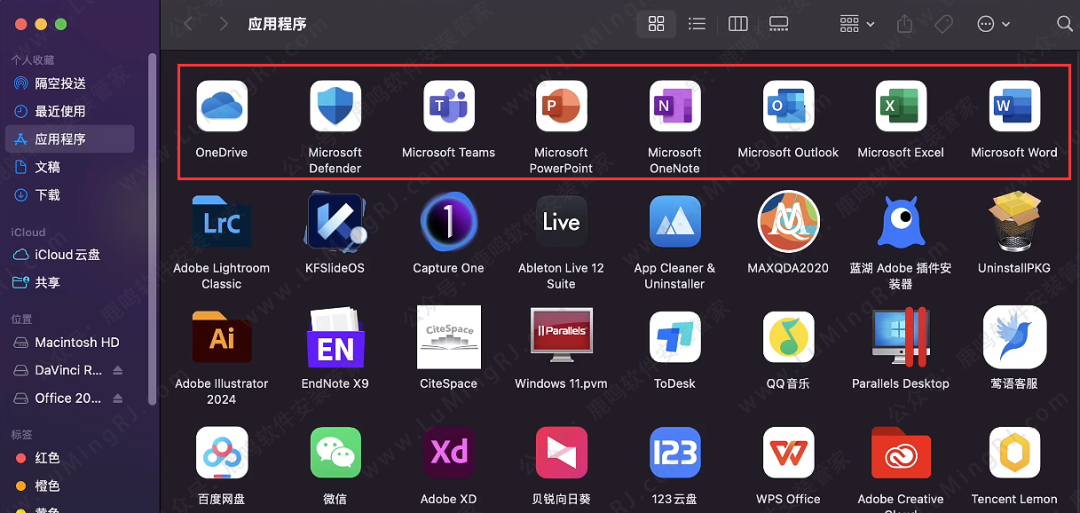Click the Capture One icon
Screen dimensions: 1080x513
pyautogui.click(x=448, y=222)
